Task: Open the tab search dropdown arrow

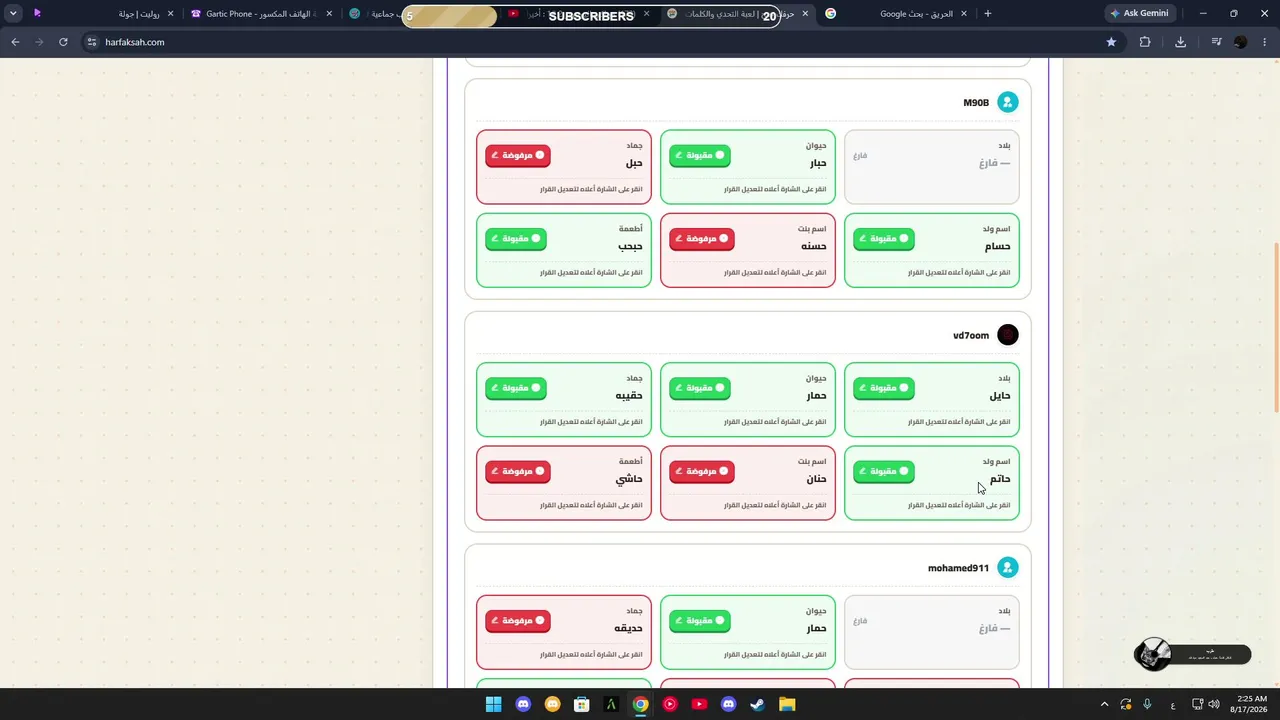Action: [x=13, y=13]
